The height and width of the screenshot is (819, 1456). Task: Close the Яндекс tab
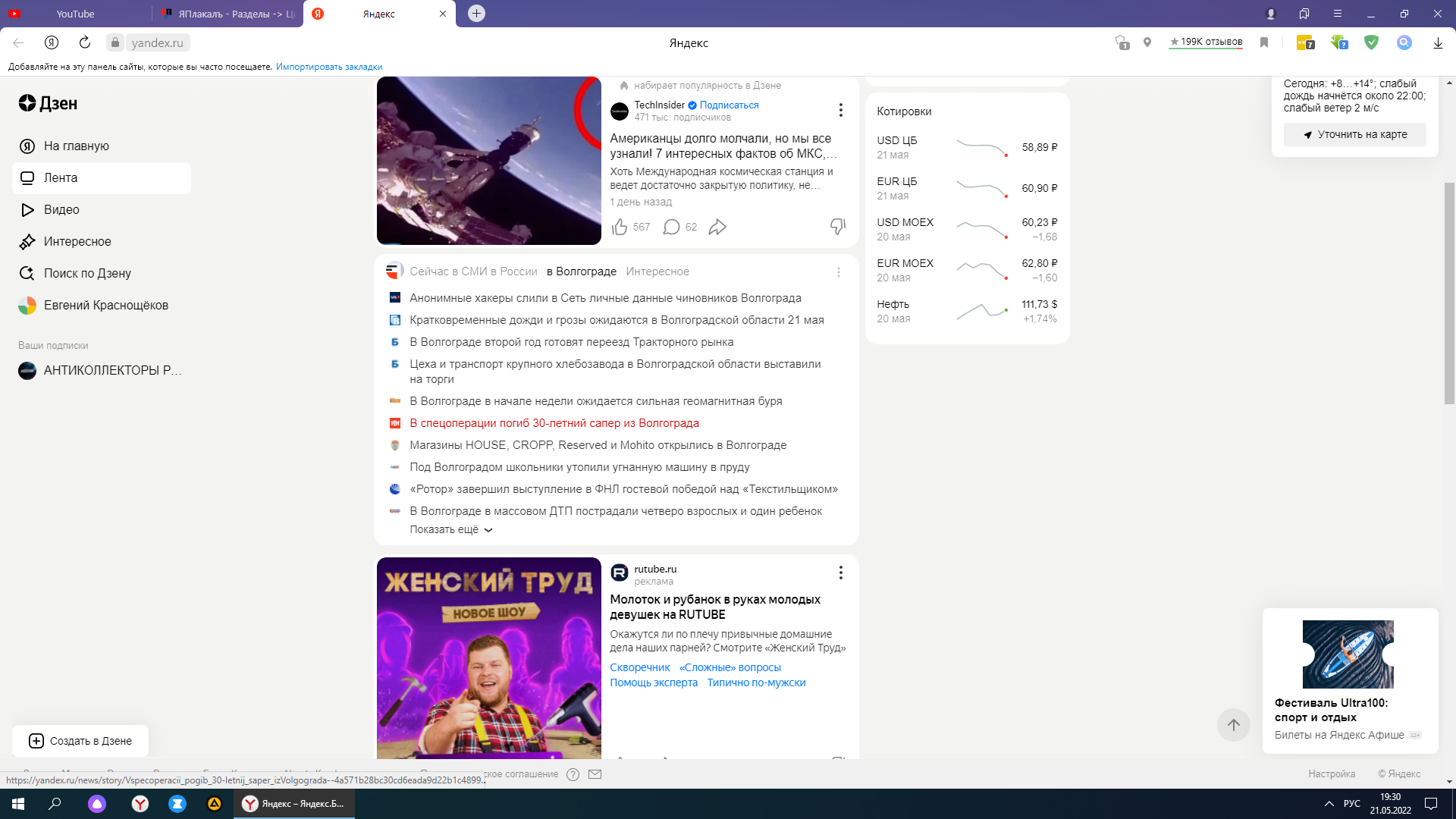[443, 14]
